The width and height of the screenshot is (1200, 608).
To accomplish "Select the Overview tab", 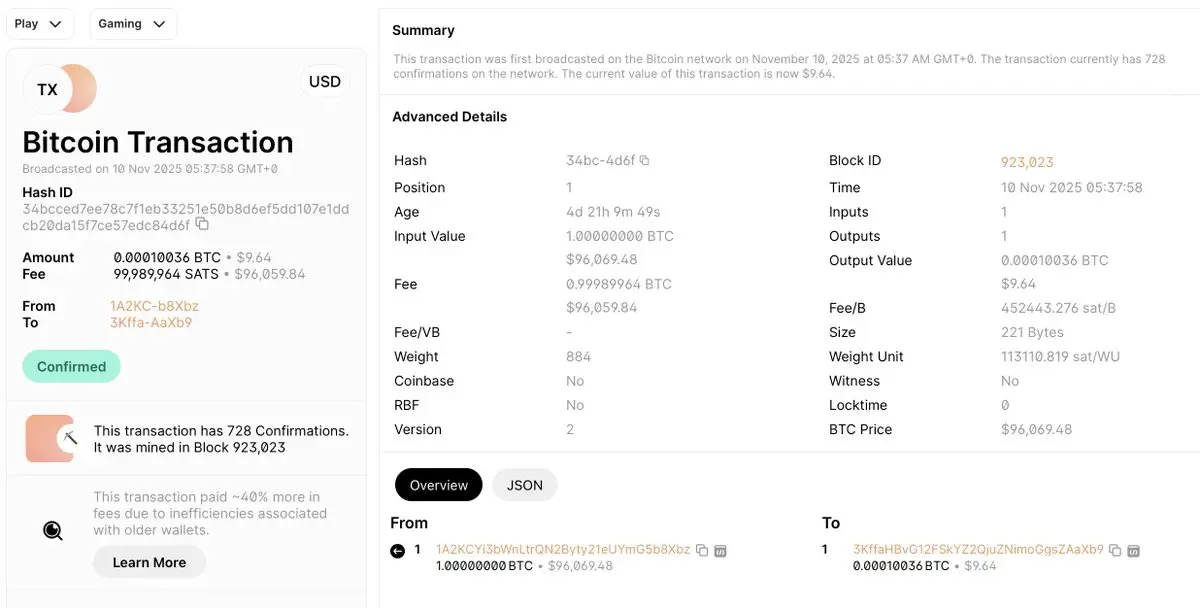I will pyautogui.click(x=438, y=485).
